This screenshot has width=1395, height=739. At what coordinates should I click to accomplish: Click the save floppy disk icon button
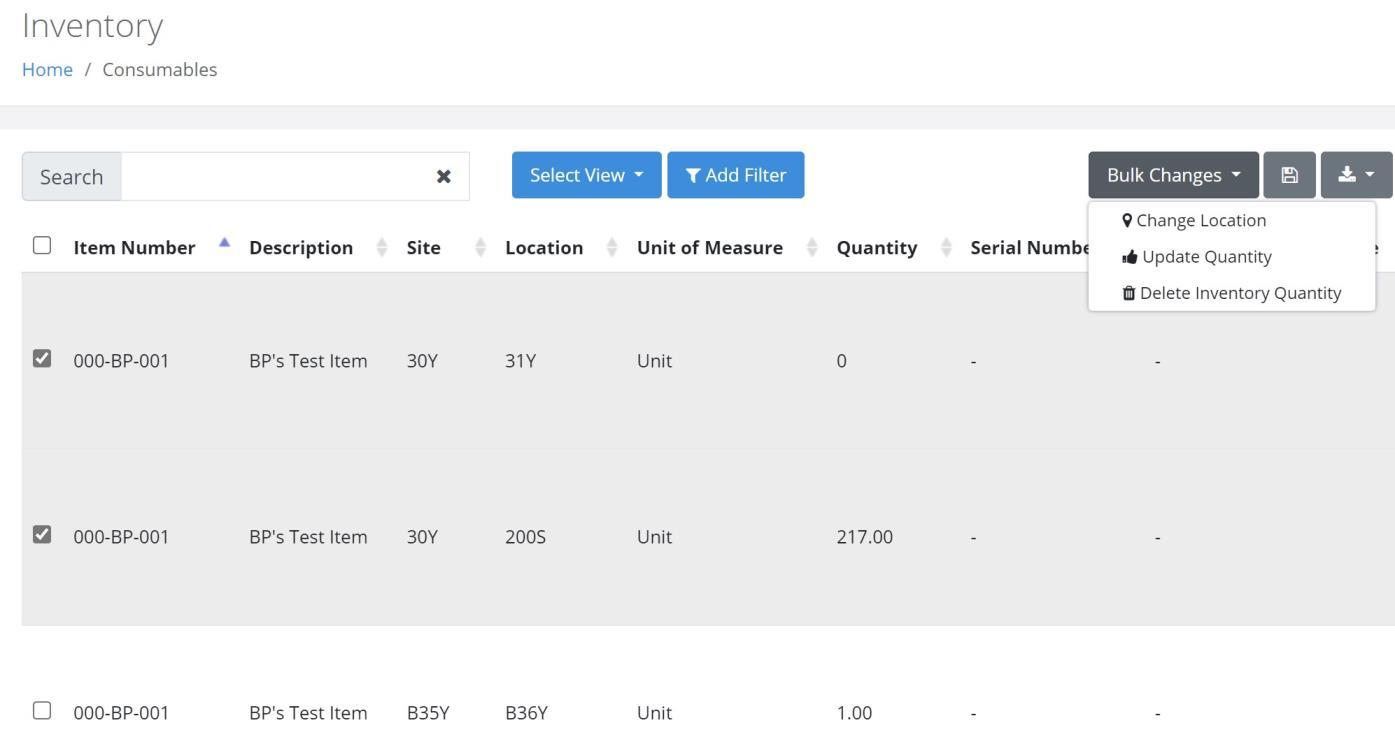point(1289,175)
